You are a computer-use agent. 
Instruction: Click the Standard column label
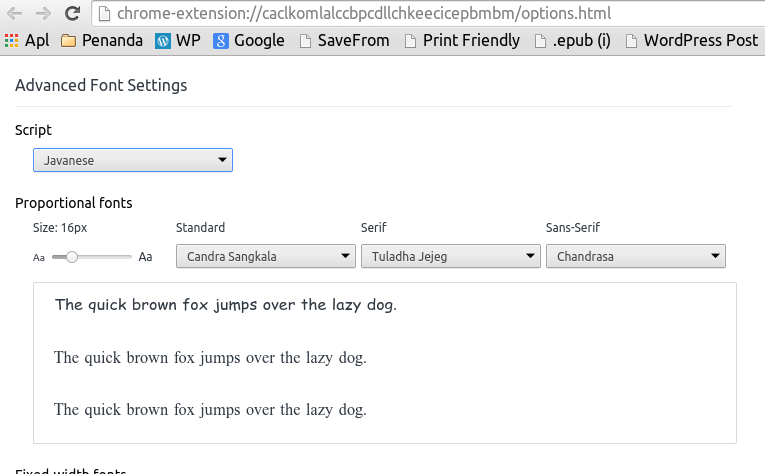(200, 228)
